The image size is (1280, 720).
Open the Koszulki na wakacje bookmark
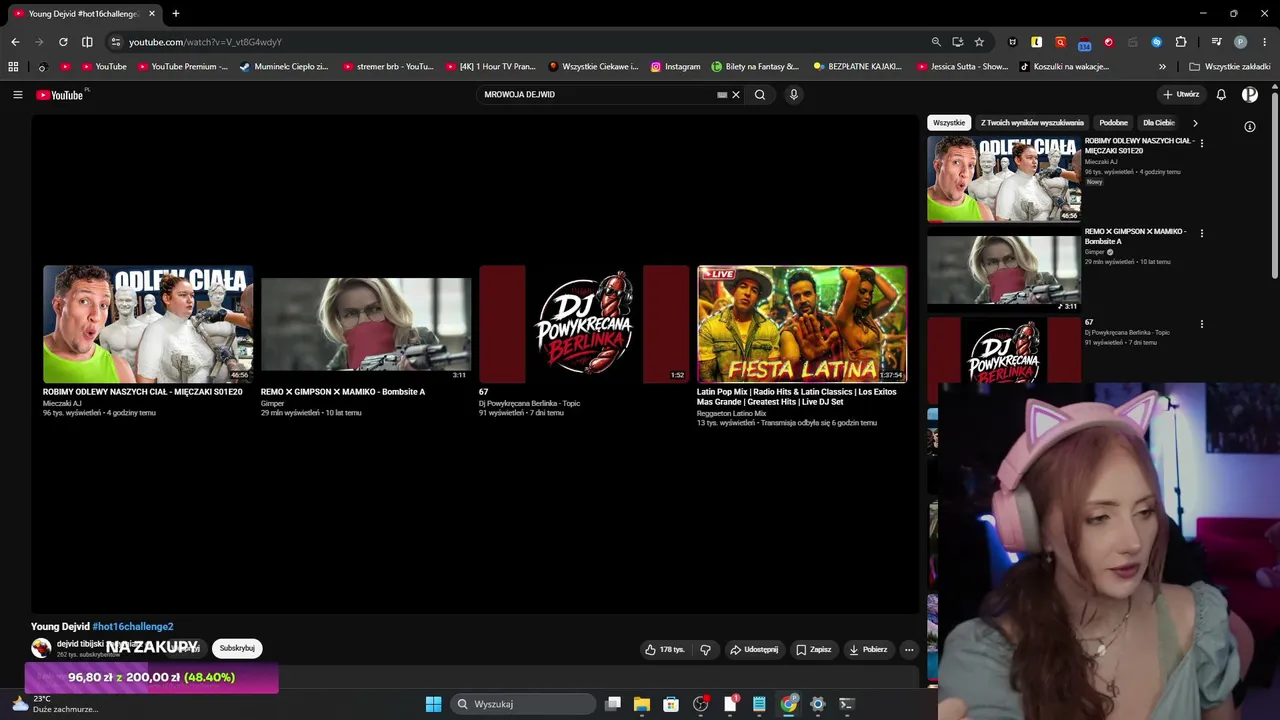[1064, 67]
